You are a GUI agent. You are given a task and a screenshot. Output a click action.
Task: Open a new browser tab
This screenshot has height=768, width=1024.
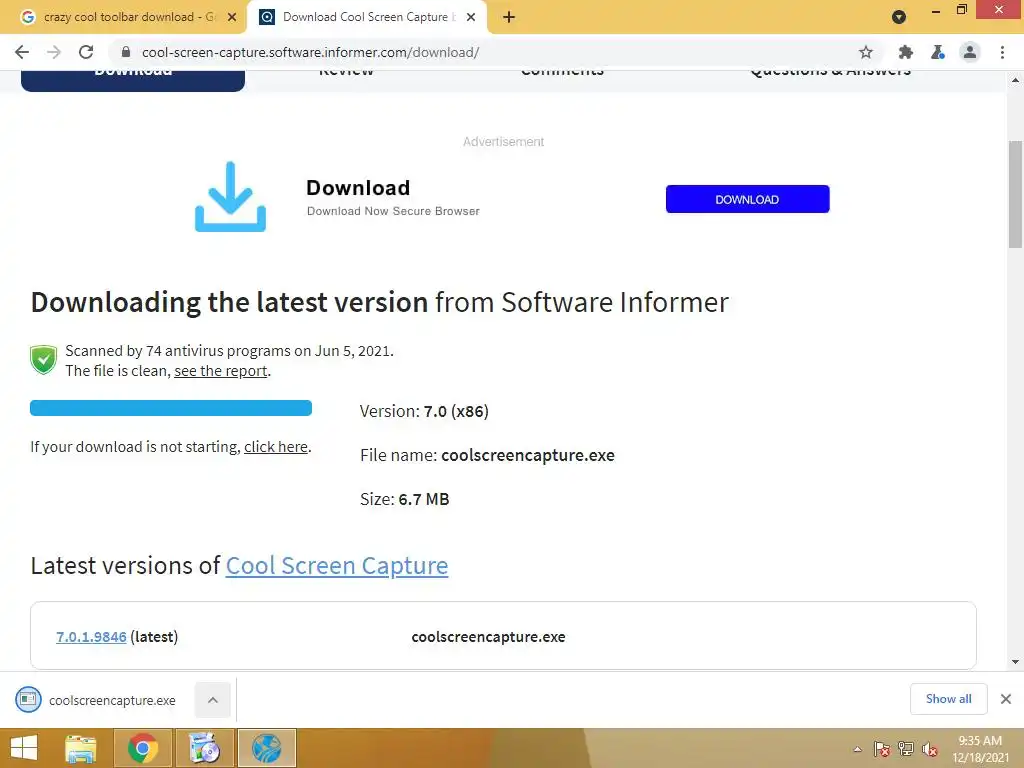509,17
